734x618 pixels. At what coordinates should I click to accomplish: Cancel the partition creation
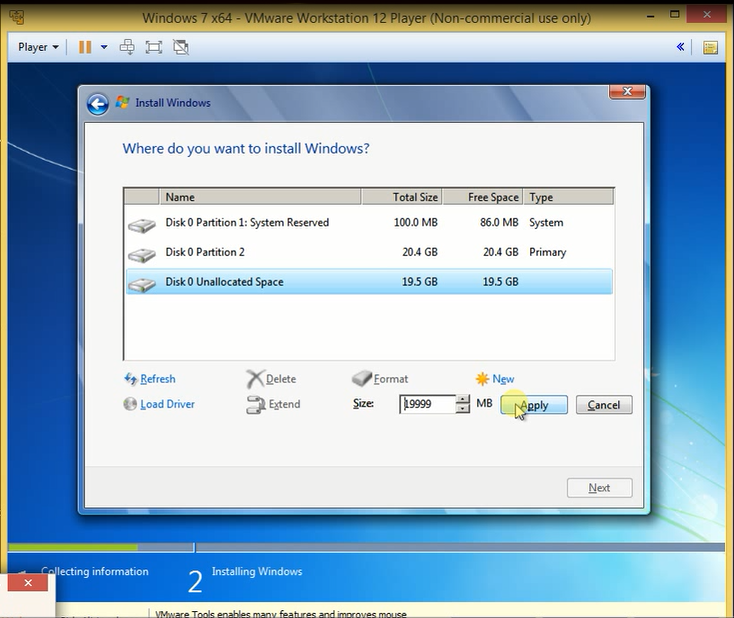pyautogui.click(x=604, y=405)
